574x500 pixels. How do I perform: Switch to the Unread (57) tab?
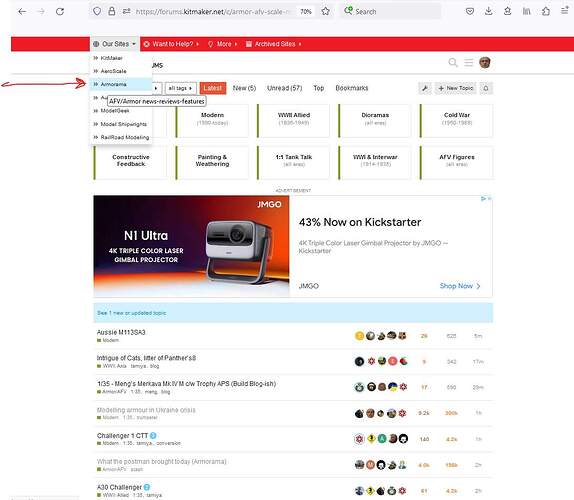(284, 88)
